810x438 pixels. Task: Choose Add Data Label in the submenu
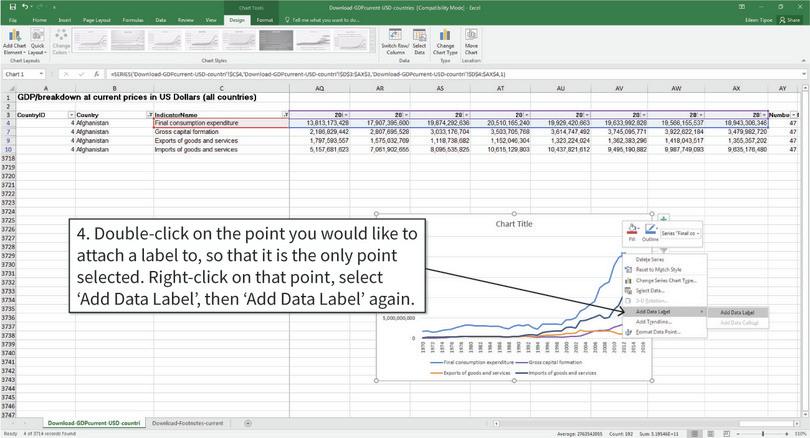click(x=737, y=312)
